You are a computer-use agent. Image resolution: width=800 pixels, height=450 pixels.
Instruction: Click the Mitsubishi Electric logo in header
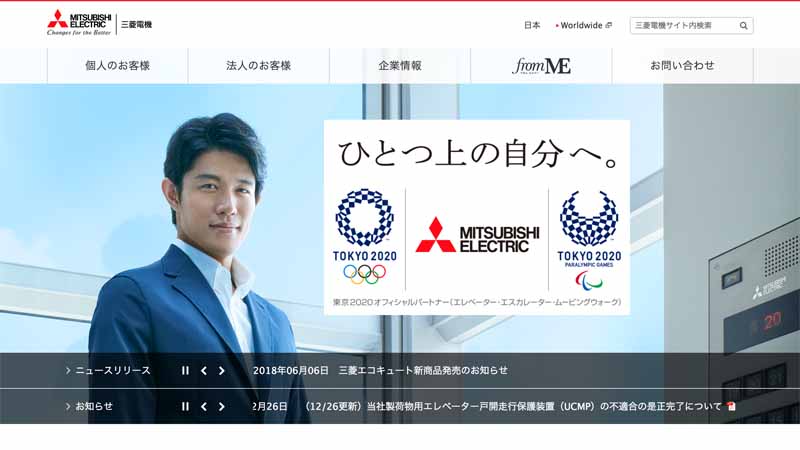pyautogui.click(x=99, y=22)
